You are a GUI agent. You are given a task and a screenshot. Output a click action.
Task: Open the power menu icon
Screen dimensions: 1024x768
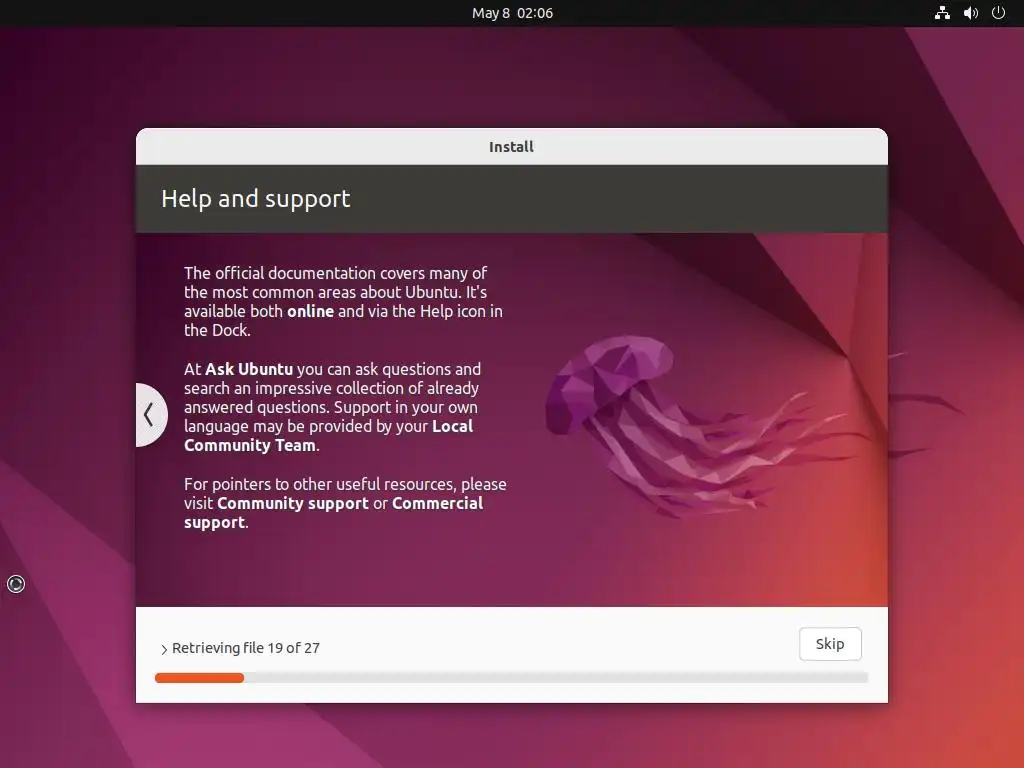click(998, 13)
